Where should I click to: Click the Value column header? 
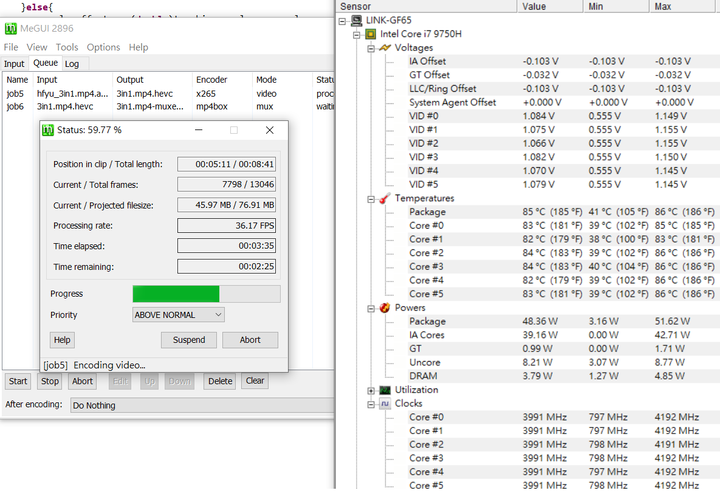pos(550,6)
